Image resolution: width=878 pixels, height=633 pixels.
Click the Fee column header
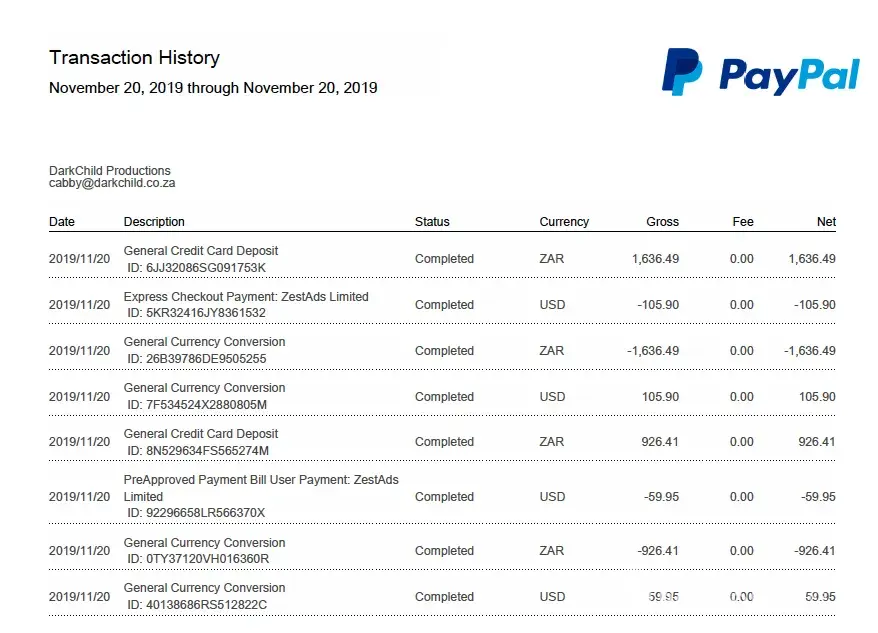(742, 222)
